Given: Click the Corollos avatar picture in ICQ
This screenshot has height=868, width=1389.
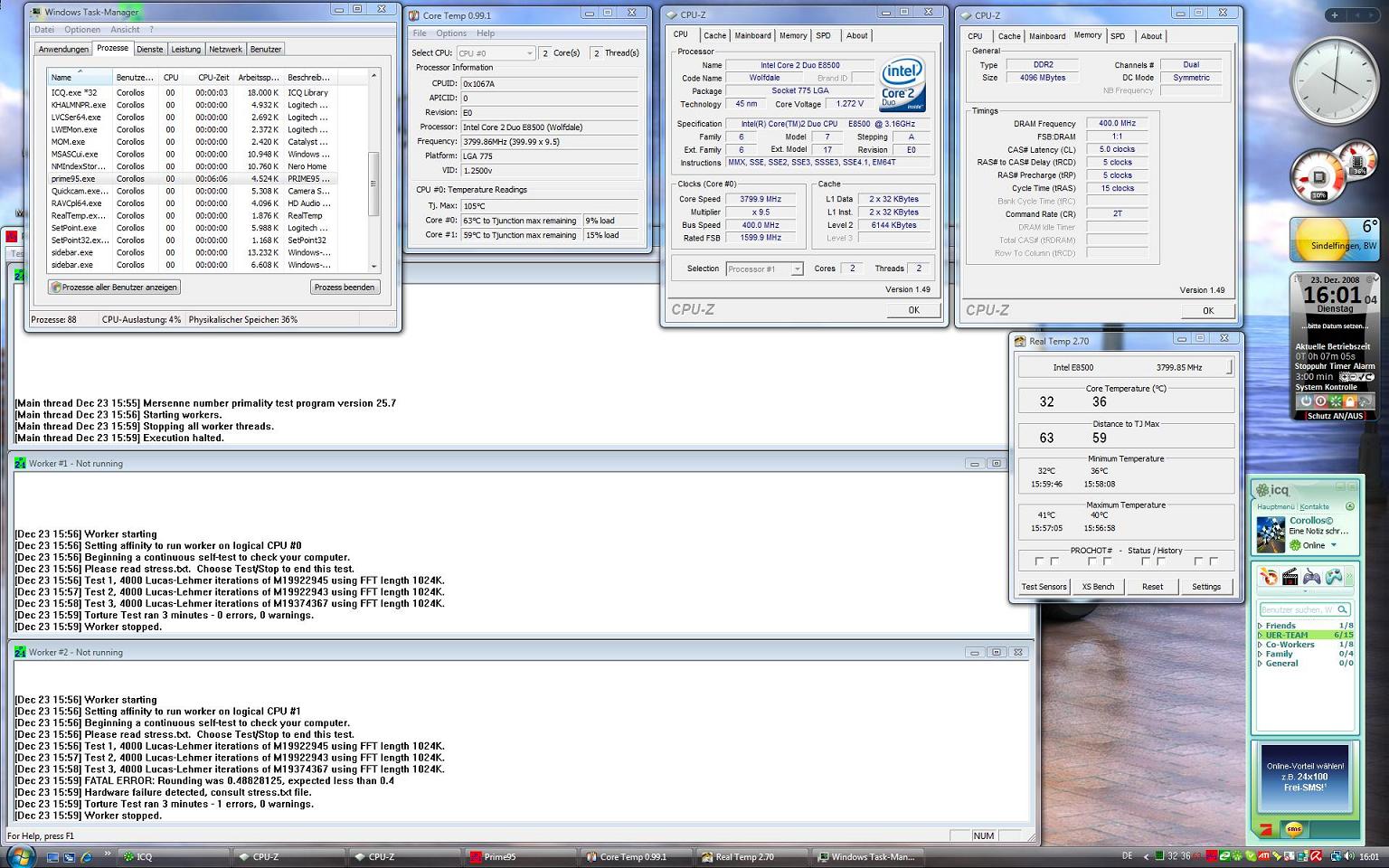Looking at the screenshot, I should point(1271,533).
